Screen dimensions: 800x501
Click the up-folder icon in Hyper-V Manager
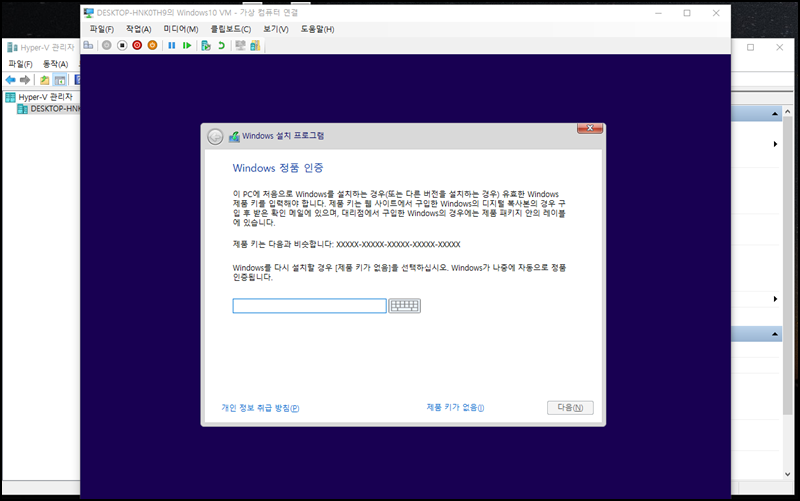point(45,80)
